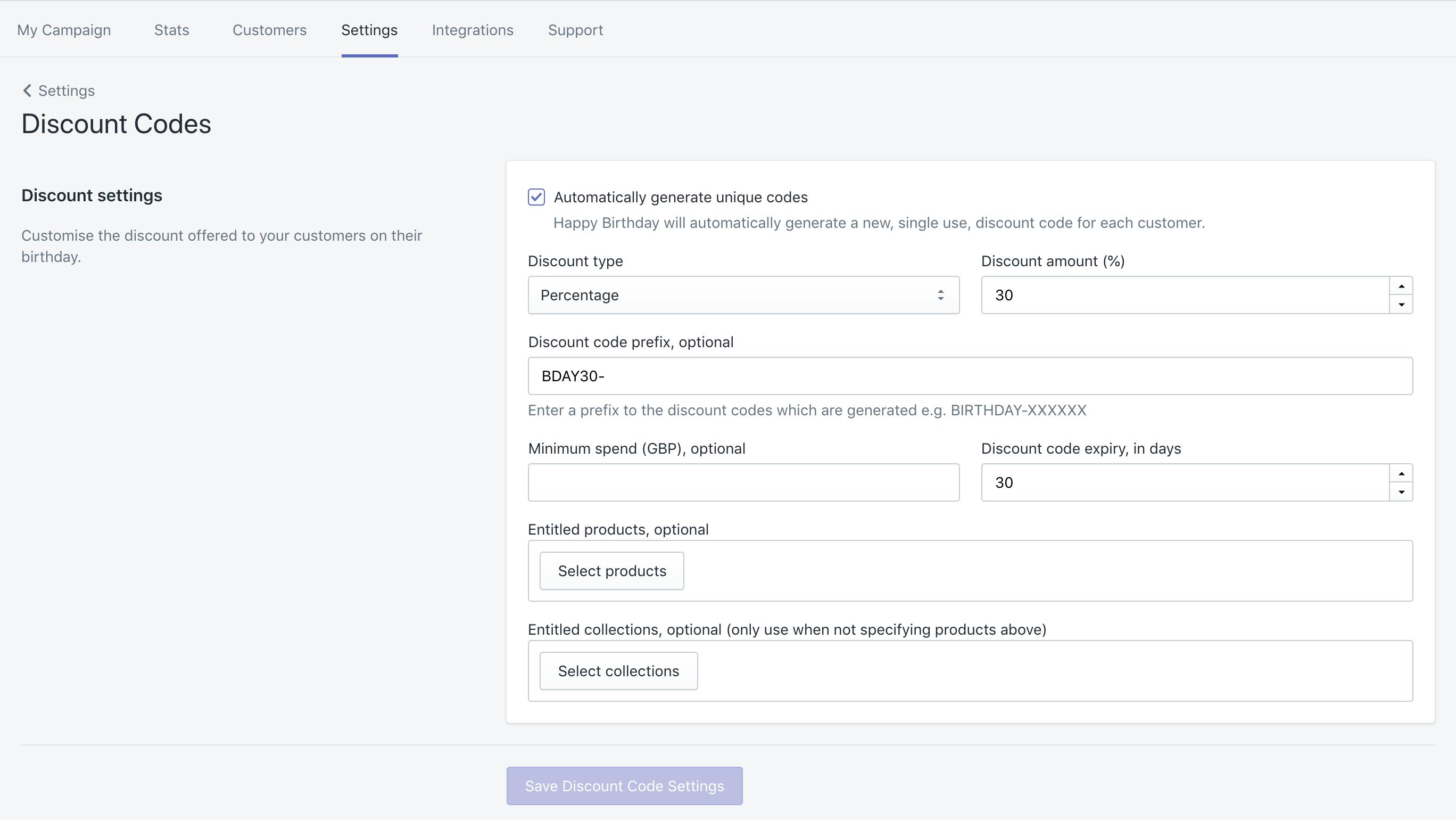Click the Settings breadcrumb link
This screenshot has width=1456, height=820.
coord(66,91)
